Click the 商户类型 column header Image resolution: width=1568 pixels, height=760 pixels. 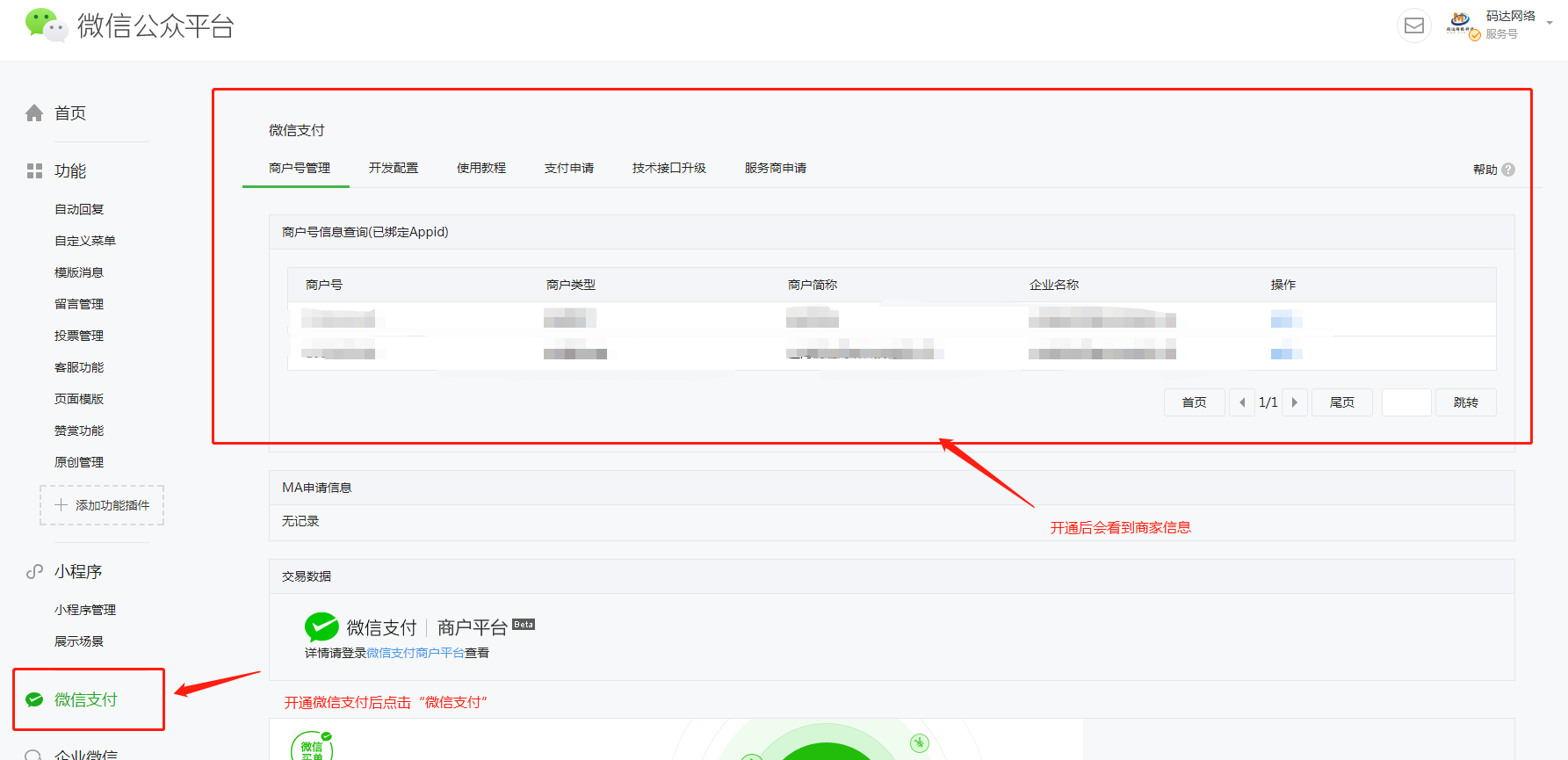click(571, 285)
